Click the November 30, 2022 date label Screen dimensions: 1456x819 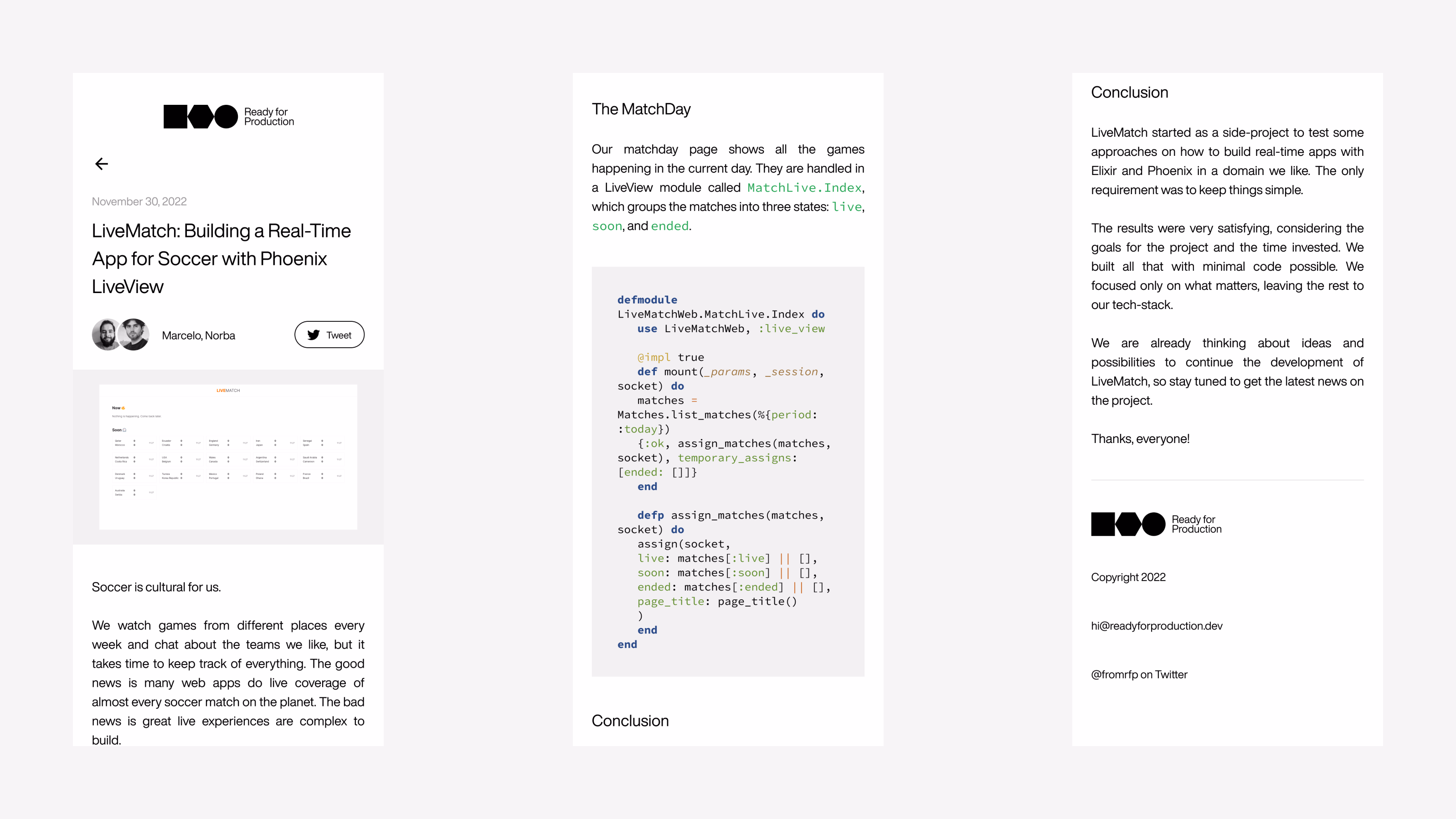(x=139, y=201)
